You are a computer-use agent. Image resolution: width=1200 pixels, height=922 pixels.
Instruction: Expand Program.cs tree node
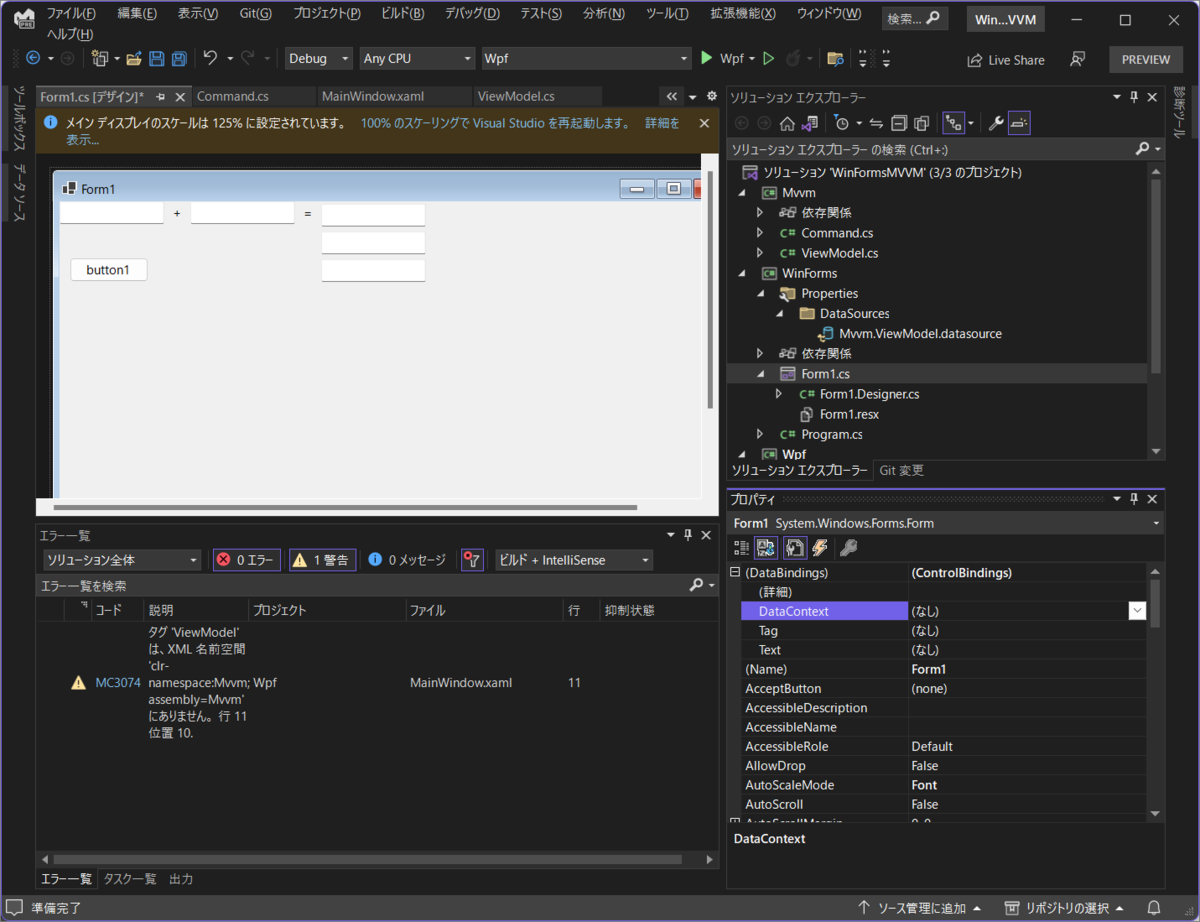(x=760, y=434)
